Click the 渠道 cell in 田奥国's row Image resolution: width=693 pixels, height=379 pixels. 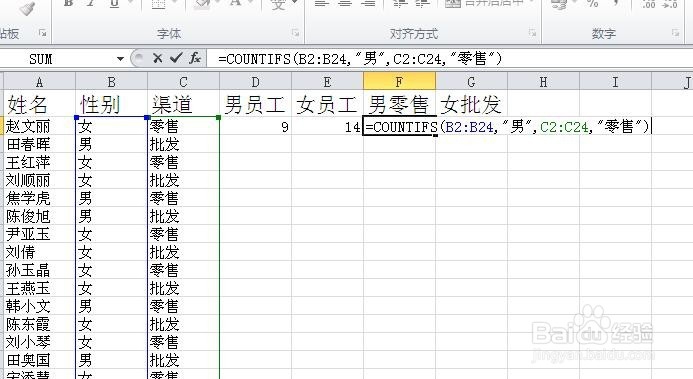(x=183, y=360)
